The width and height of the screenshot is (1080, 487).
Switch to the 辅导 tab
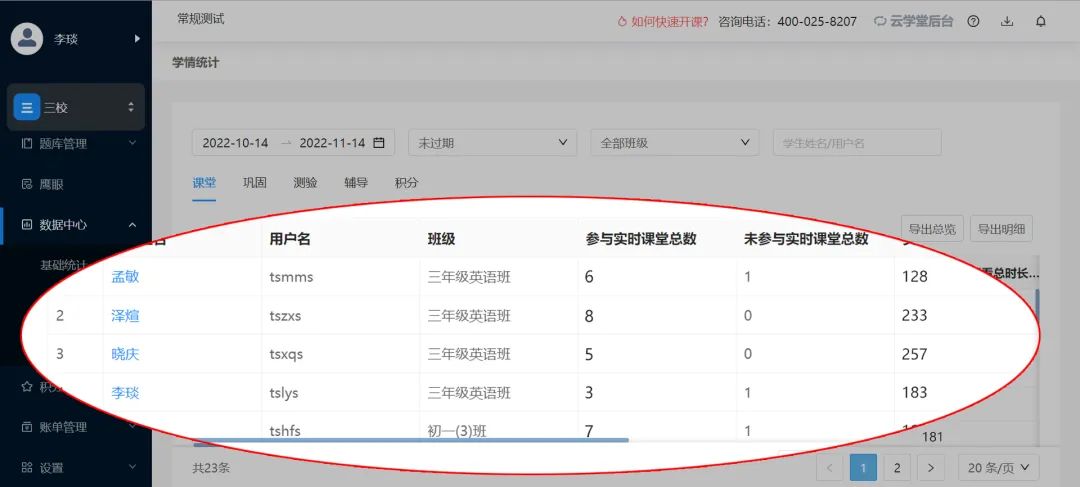tap(356, 183)
